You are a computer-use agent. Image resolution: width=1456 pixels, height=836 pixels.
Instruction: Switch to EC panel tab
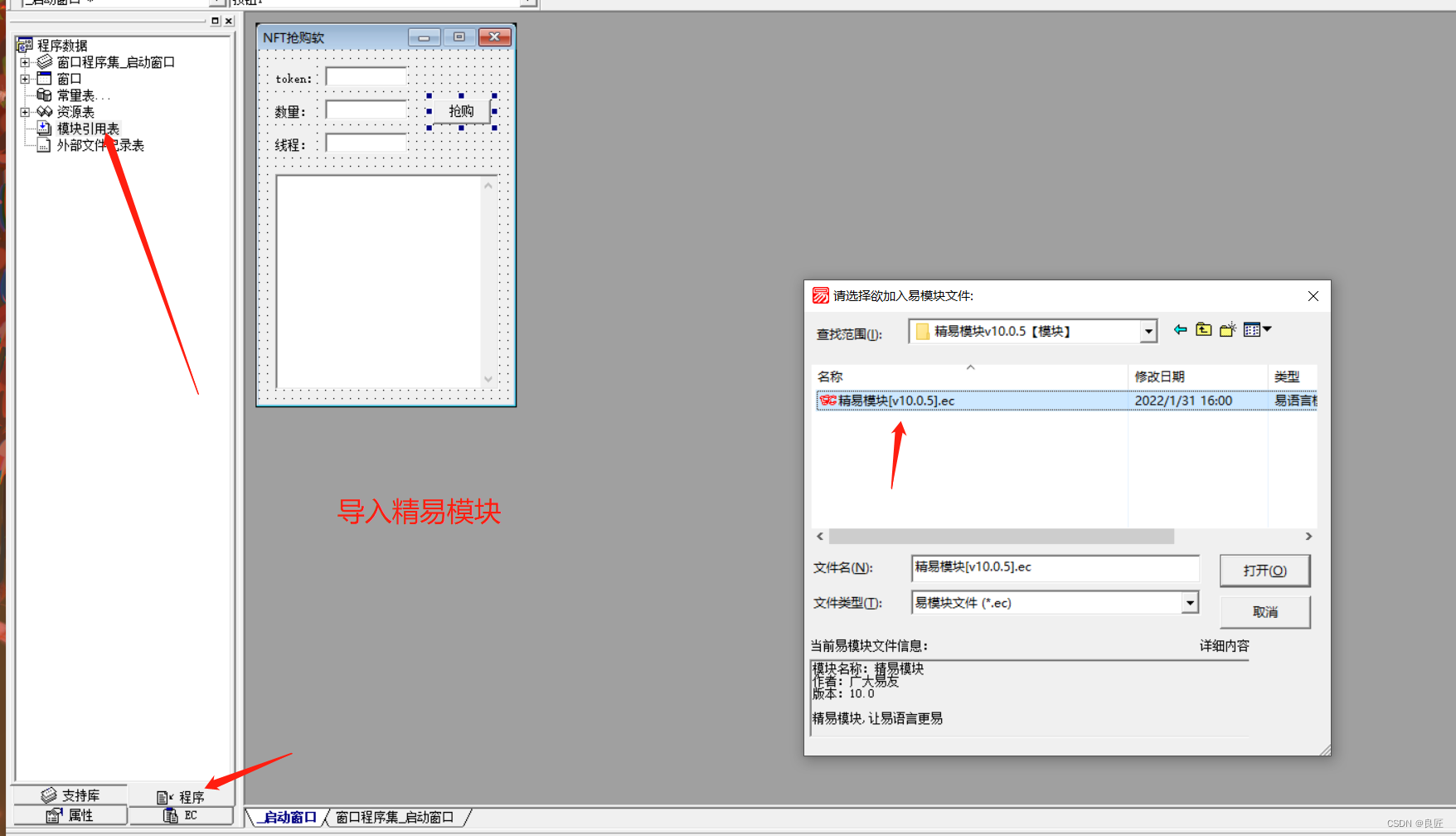point(181,815)
